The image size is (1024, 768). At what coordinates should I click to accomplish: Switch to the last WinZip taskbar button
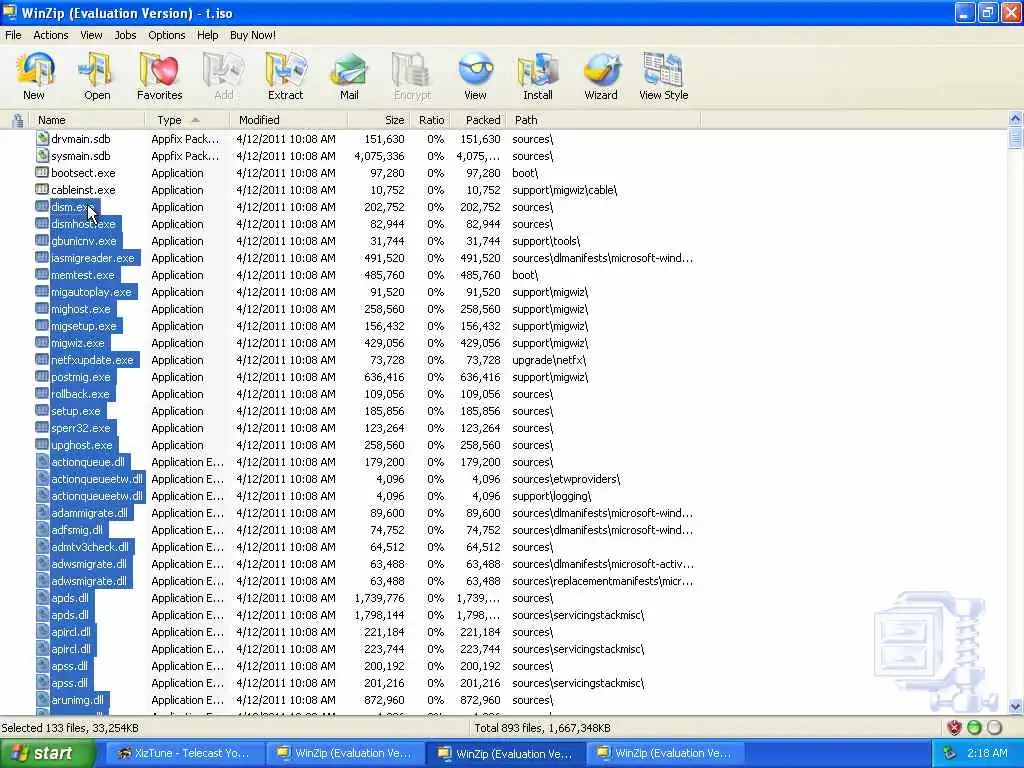coord(665,753)
